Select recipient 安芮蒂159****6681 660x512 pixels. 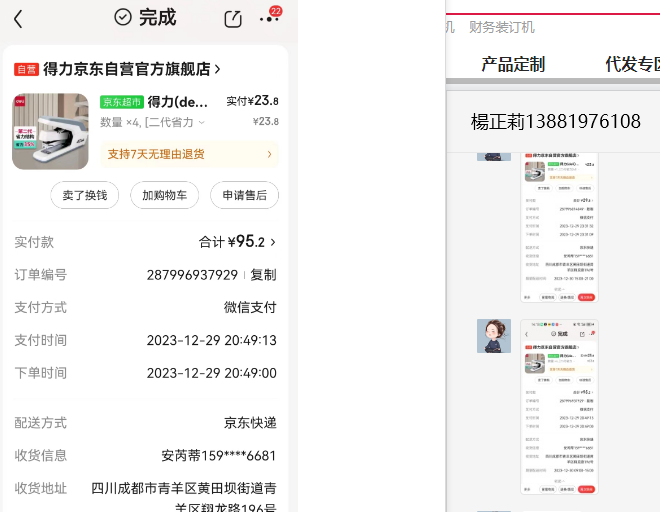point(219,456)
